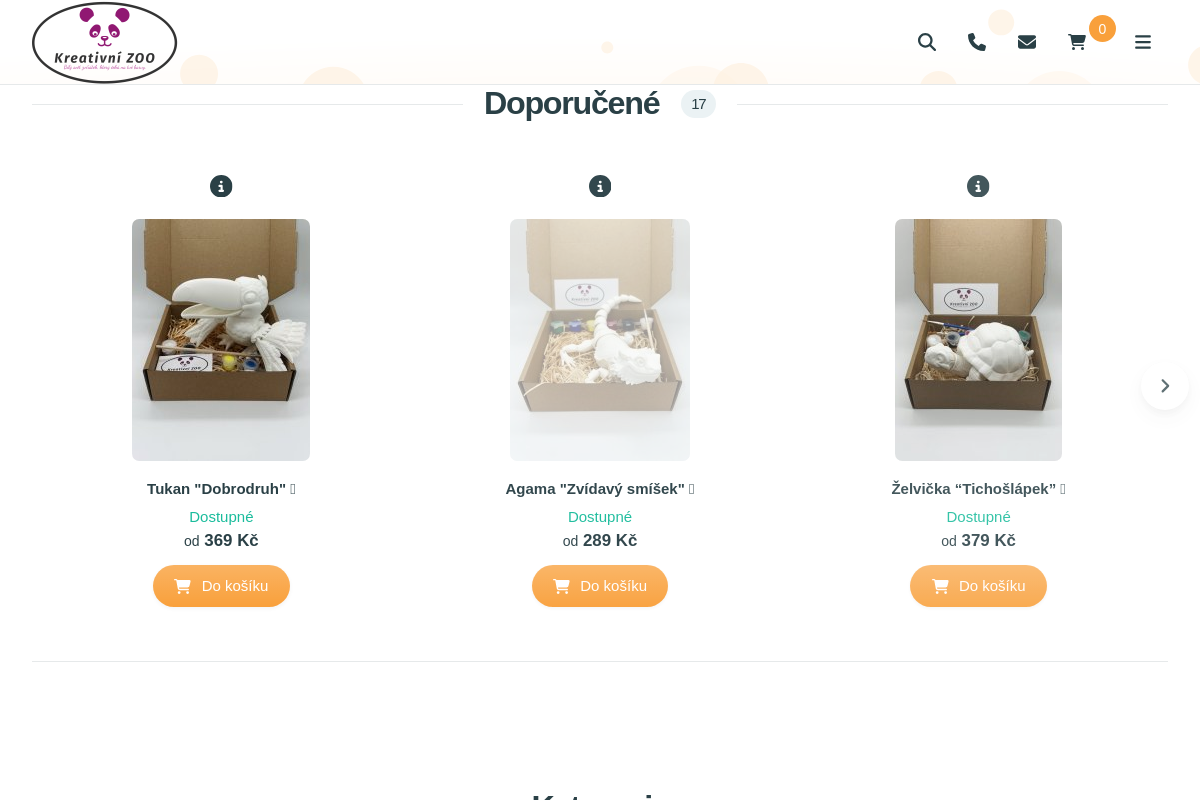The image size is (1200, 800).
Task: Open the search magnifier icon
Action: (x=927, y=42)
